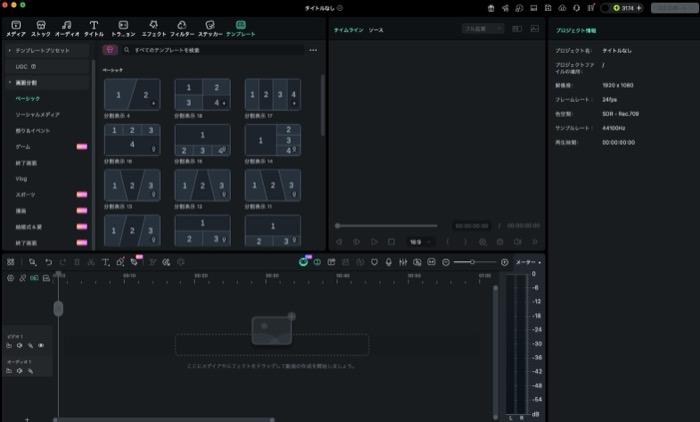Open the Audio (オーディオ) tab
Screen dimensions: 700x422
coord(67,28)
